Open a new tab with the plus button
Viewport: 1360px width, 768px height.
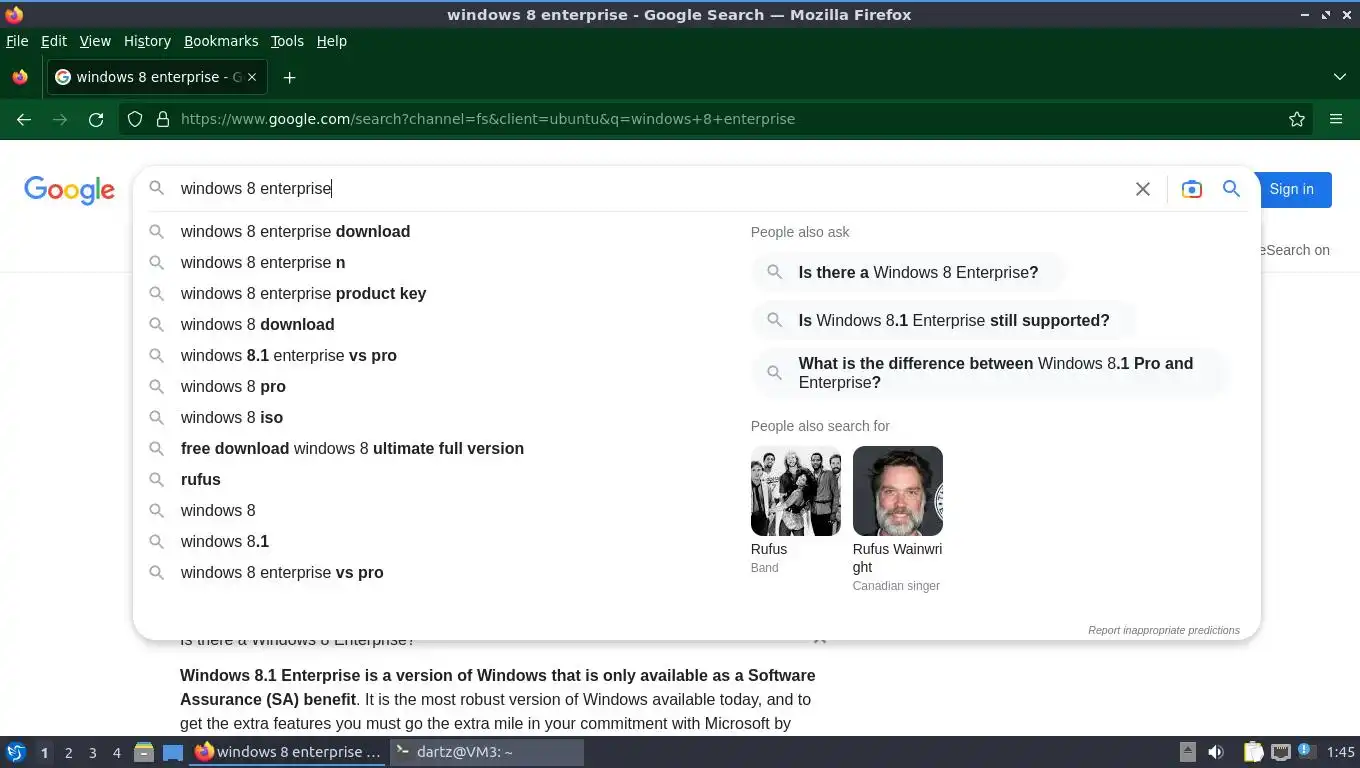(289, 77)
